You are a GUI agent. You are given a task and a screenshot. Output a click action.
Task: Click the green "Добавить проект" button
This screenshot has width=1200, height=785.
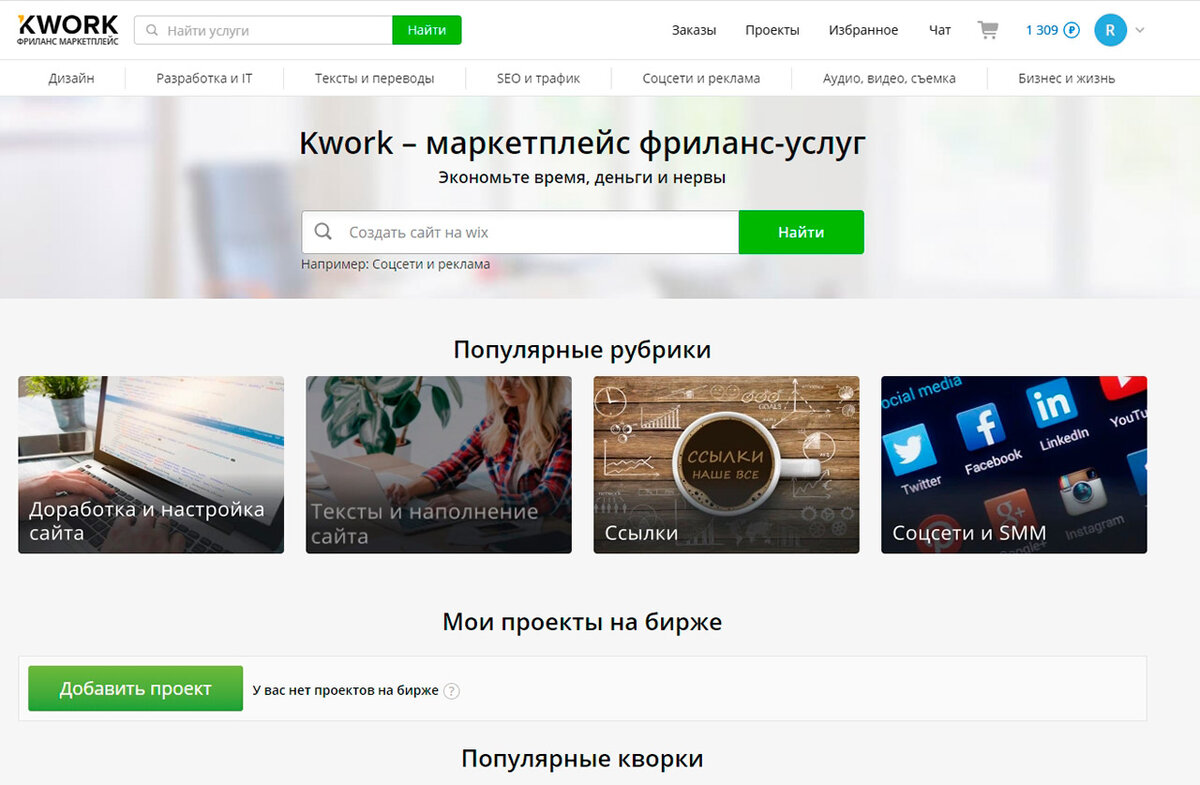[x=135, y=688]
